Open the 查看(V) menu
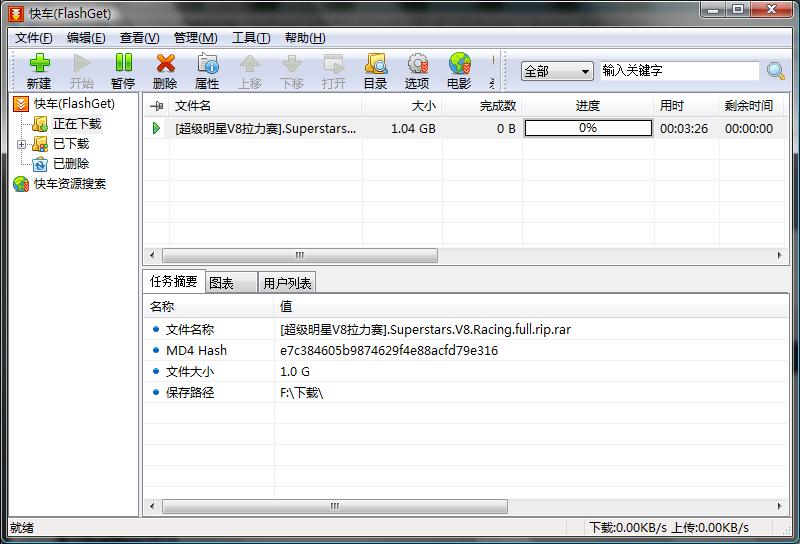Viewport: 800px width, 544px height. (x=139, y=38)
